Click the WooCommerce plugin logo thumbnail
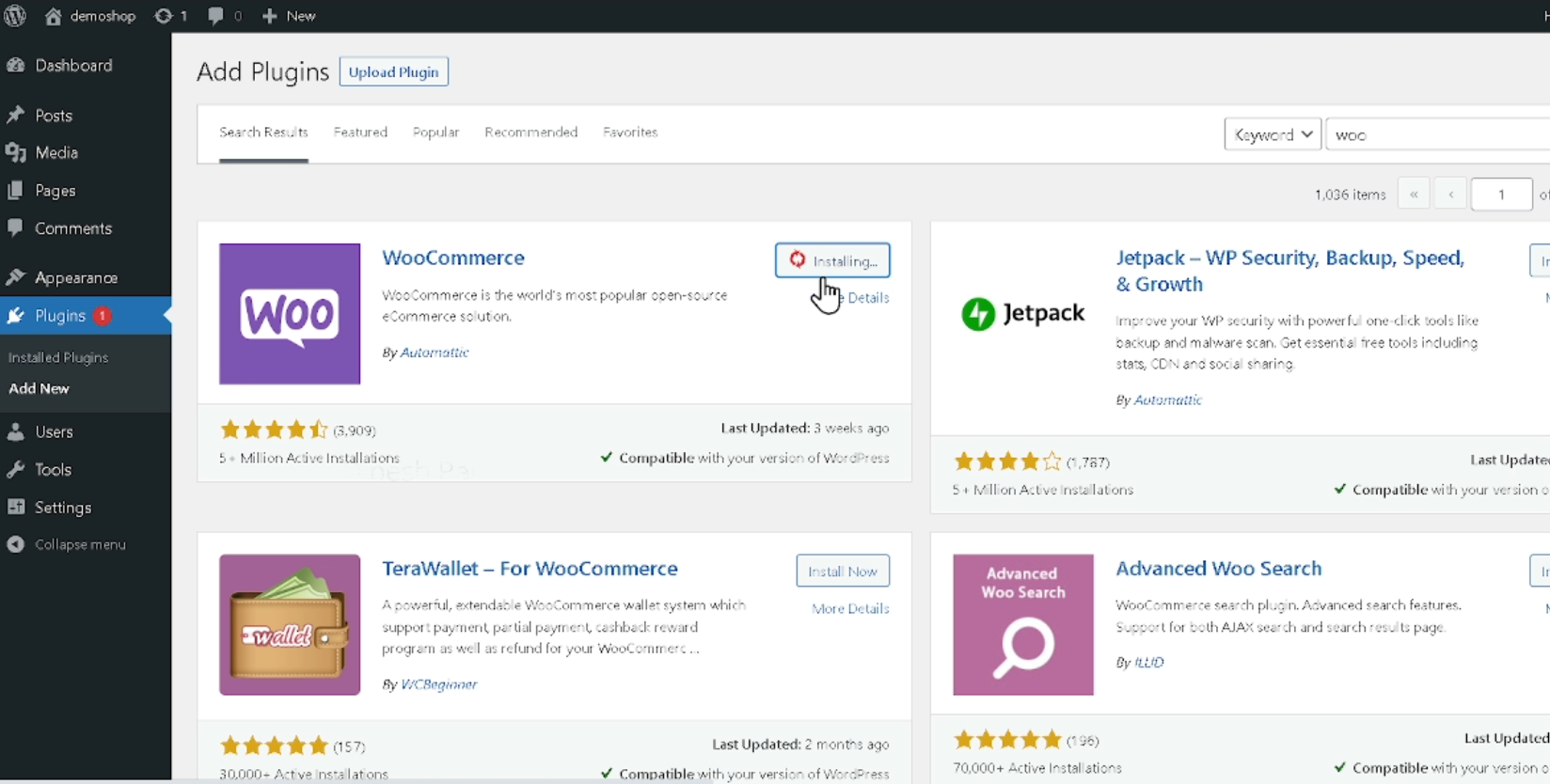Screen dimensions: 1550x784 click(x=290, y=314)
